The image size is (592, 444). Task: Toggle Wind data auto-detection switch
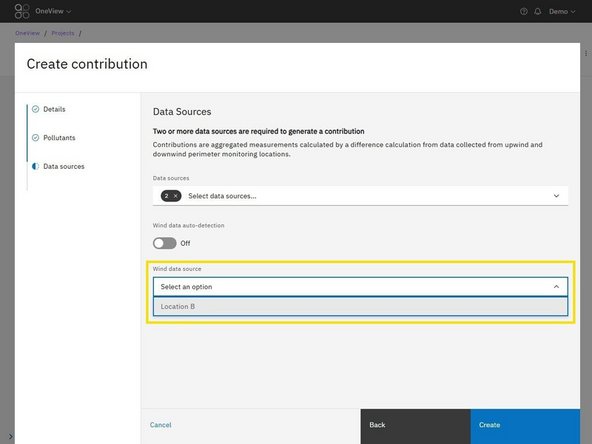(x=165, y=243)
